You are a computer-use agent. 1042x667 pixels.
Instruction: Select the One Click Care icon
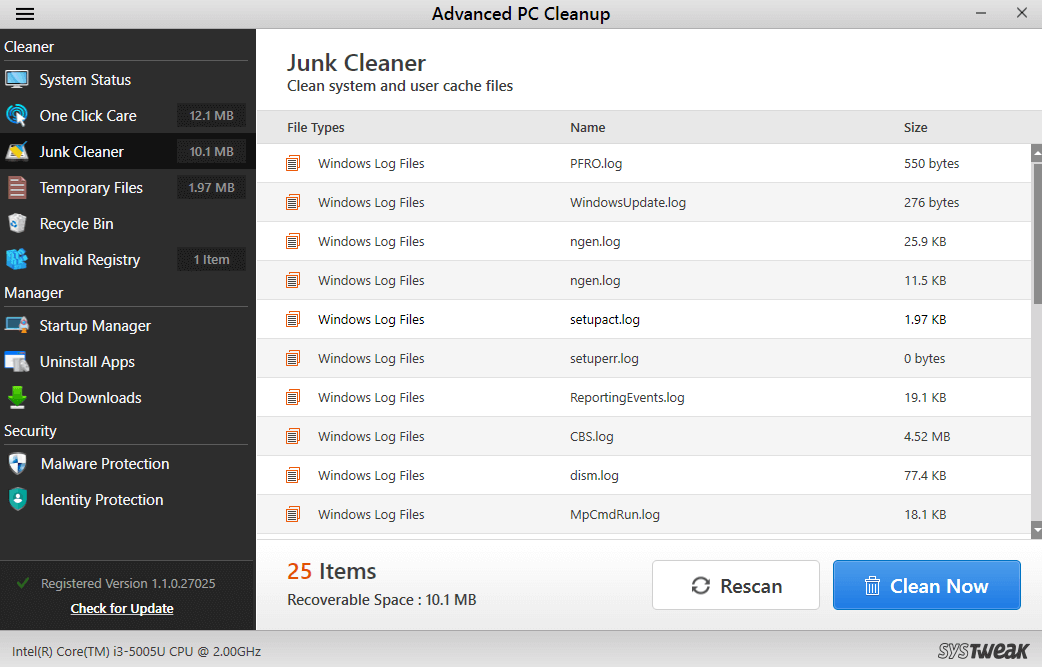[x=17, y=115]
